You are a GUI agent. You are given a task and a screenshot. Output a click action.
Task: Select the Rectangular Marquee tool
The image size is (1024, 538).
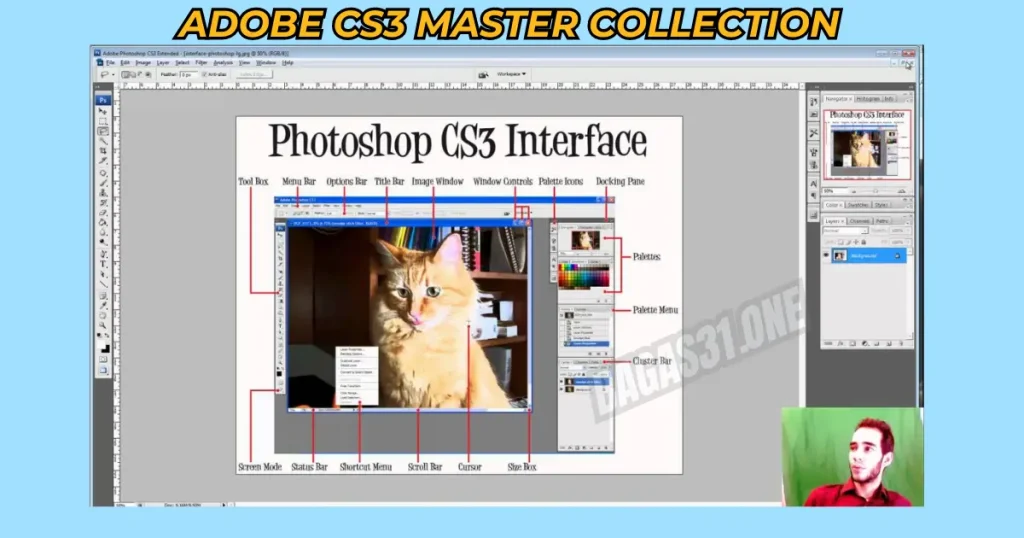click(103, 121)
